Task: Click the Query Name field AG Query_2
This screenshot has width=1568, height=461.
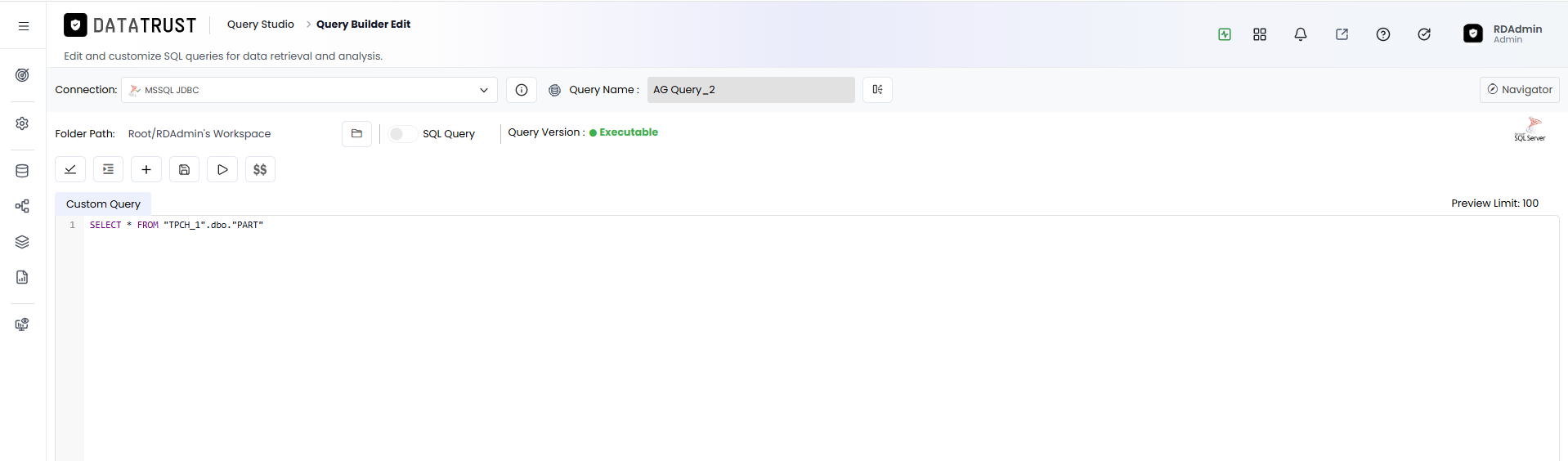Action: coord(750,90)
